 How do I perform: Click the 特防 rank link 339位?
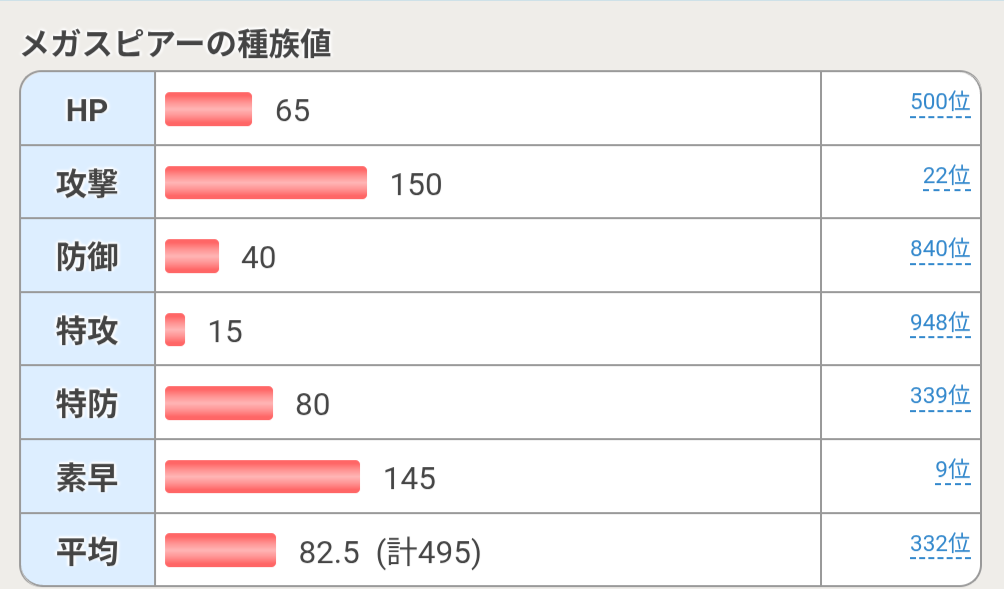tap(940, 396)
